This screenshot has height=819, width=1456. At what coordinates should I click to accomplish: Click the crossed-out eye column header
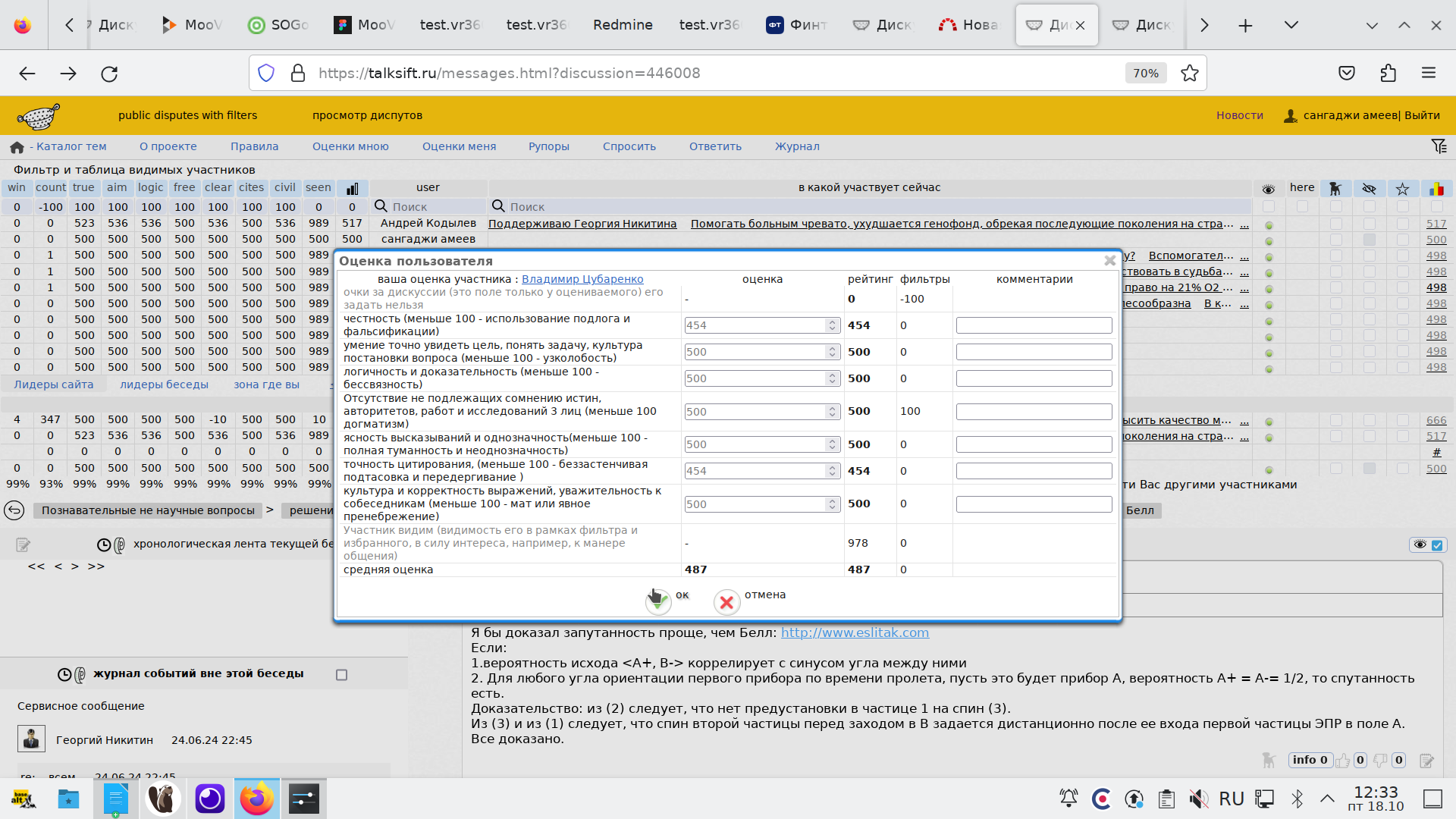pos(1369,188)
